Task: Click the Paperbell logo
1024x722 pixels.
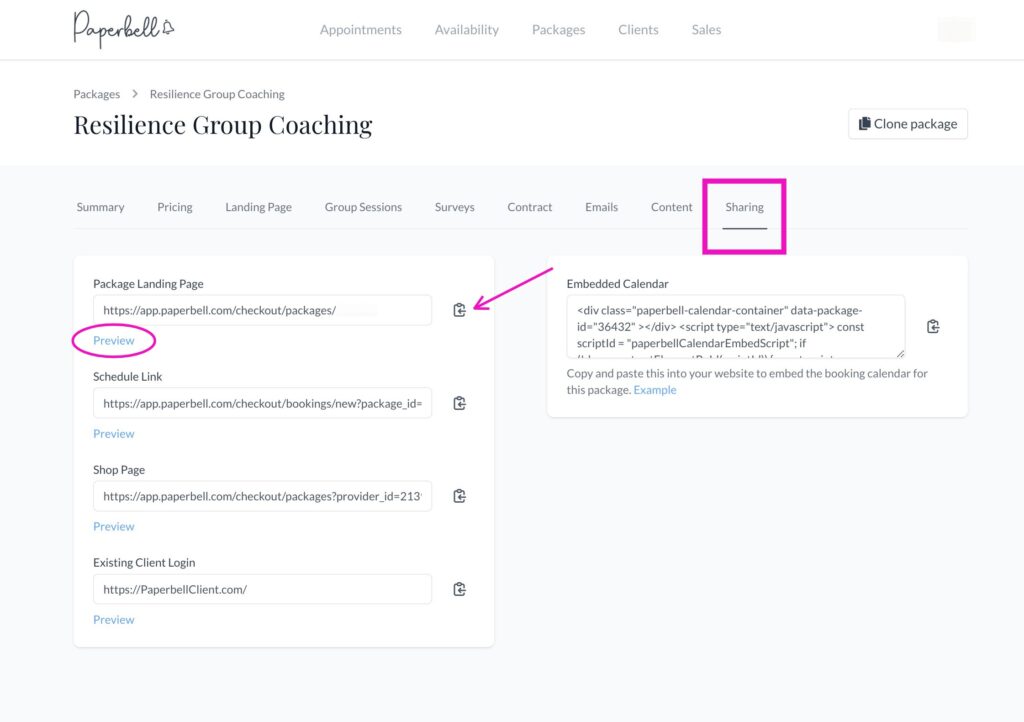Action: pos(123,29)
